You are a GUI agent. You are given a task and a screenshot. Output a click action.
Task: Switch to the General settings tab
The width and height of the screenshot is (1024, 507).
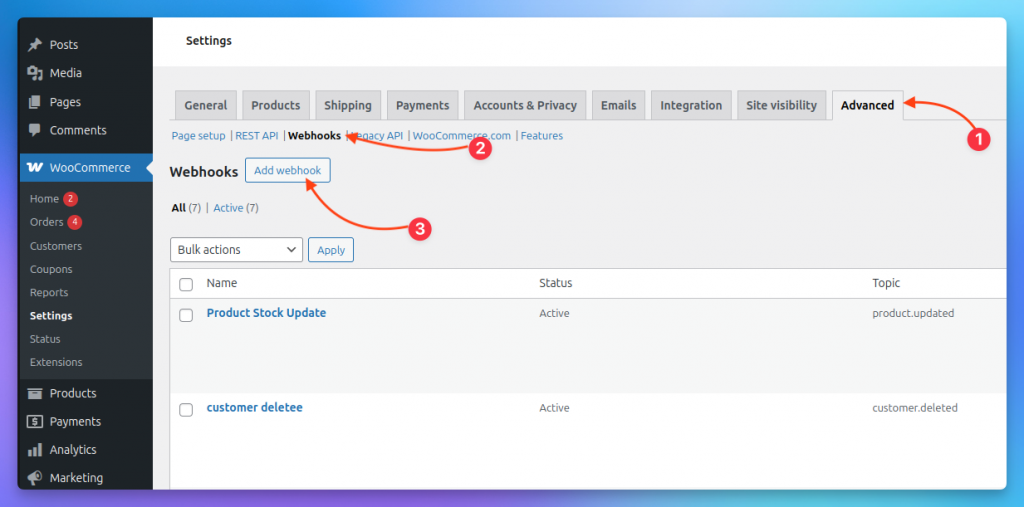pyautogui.click(x=206, y=106)
